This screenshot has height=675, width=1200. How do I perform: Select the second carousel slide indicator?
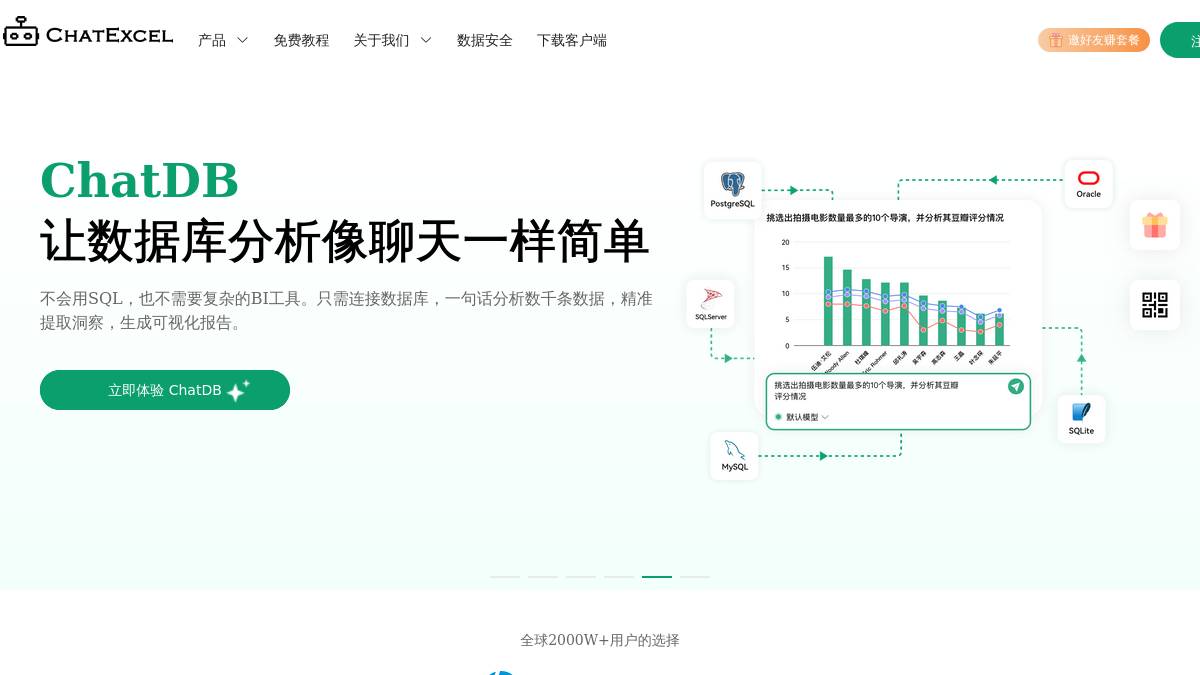click(543, 577)
